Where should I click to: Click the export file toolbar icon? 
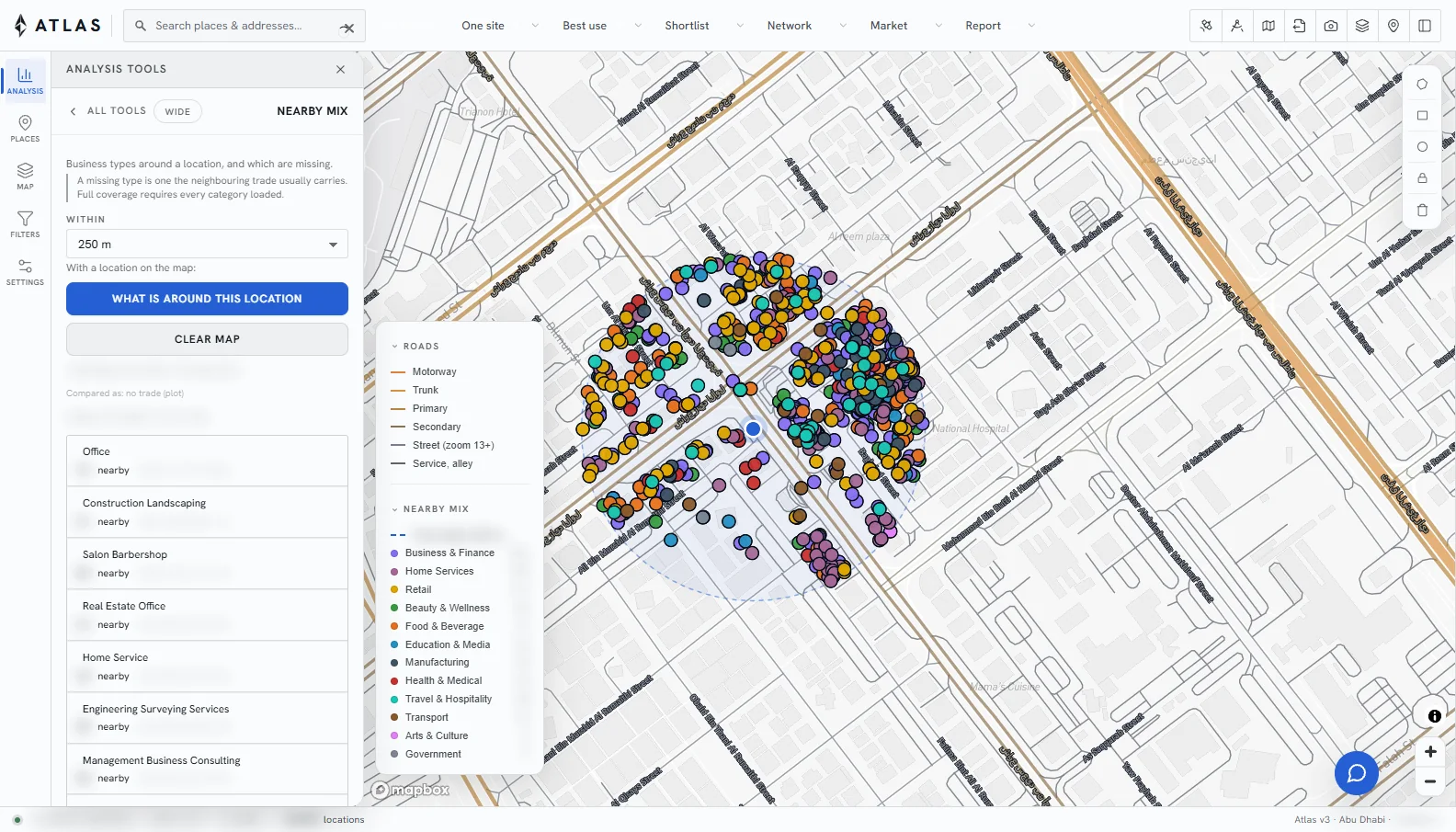tap(1300, 26)
